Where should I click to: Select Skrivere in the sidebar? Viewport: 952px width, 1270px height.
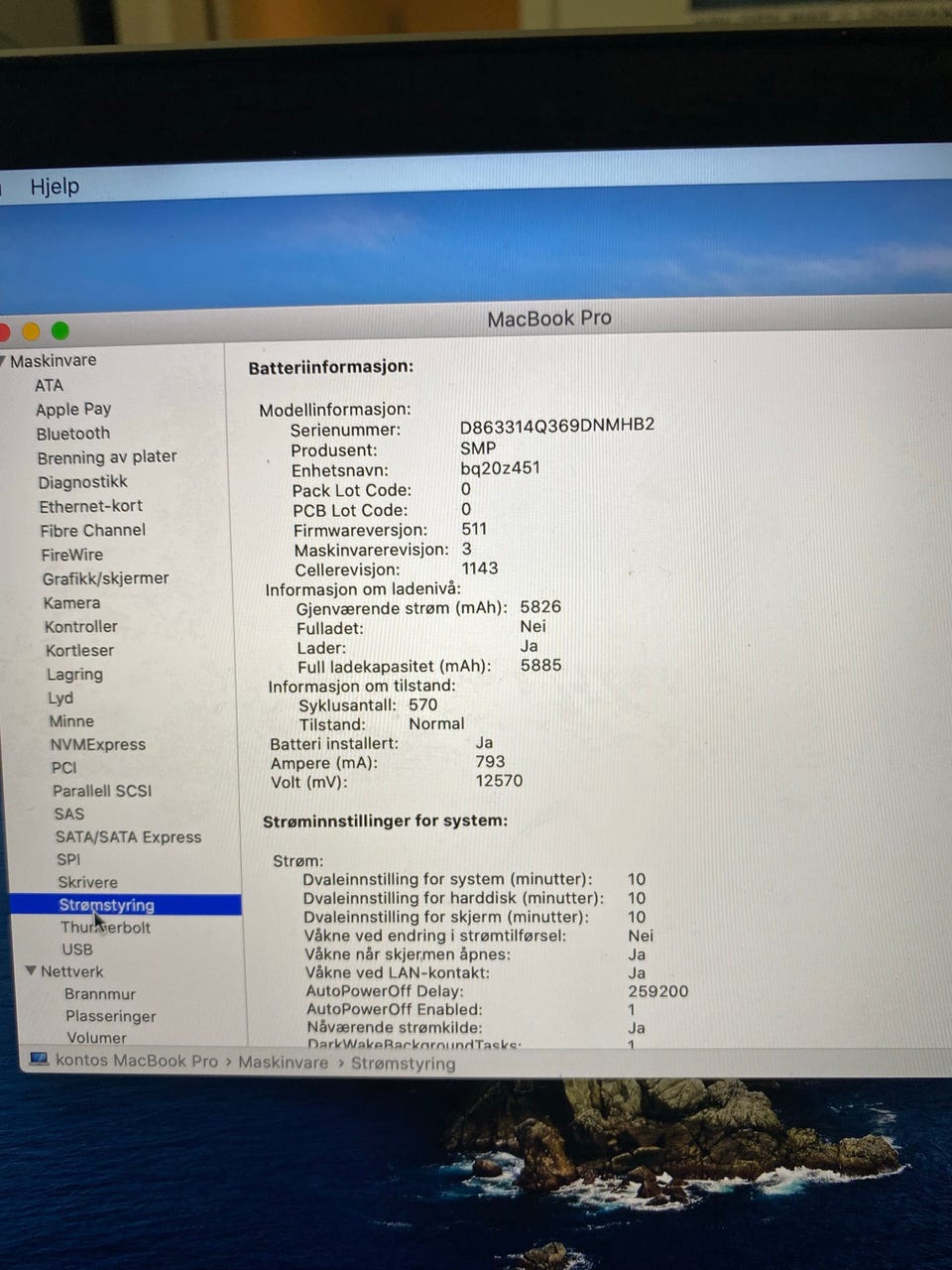(87, 882)
